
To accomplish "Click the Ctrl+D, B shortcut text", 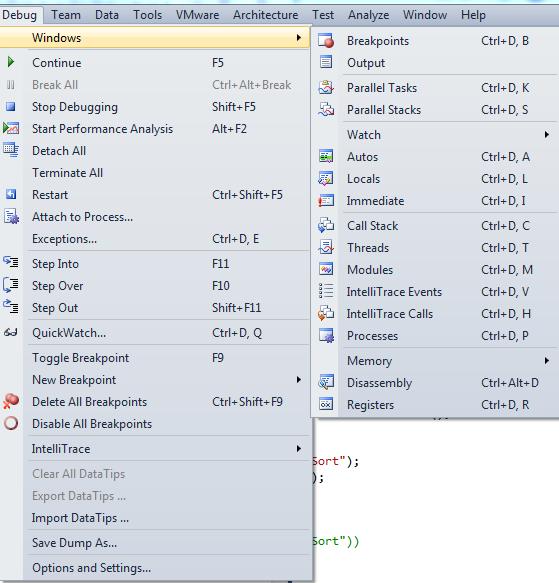I will [505, 41].
